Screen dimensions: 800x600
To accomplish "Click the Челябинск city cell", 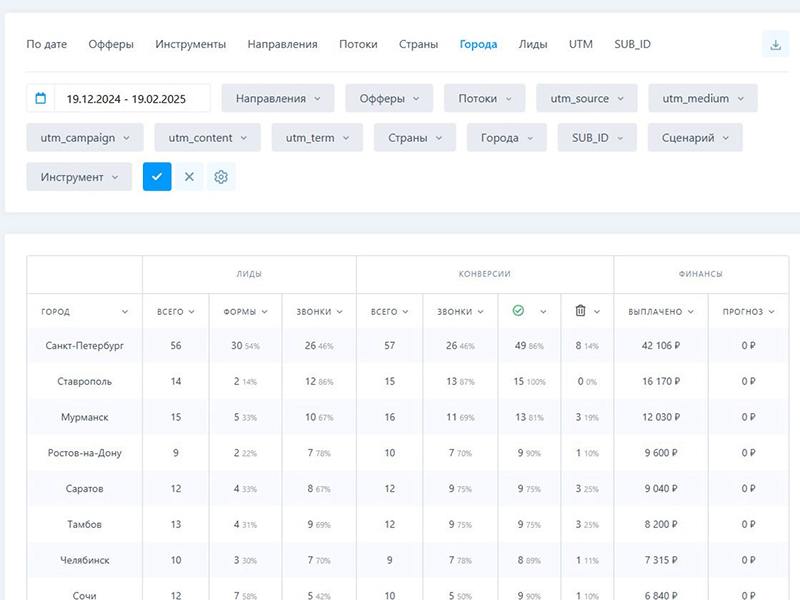I will click(84, 560).
